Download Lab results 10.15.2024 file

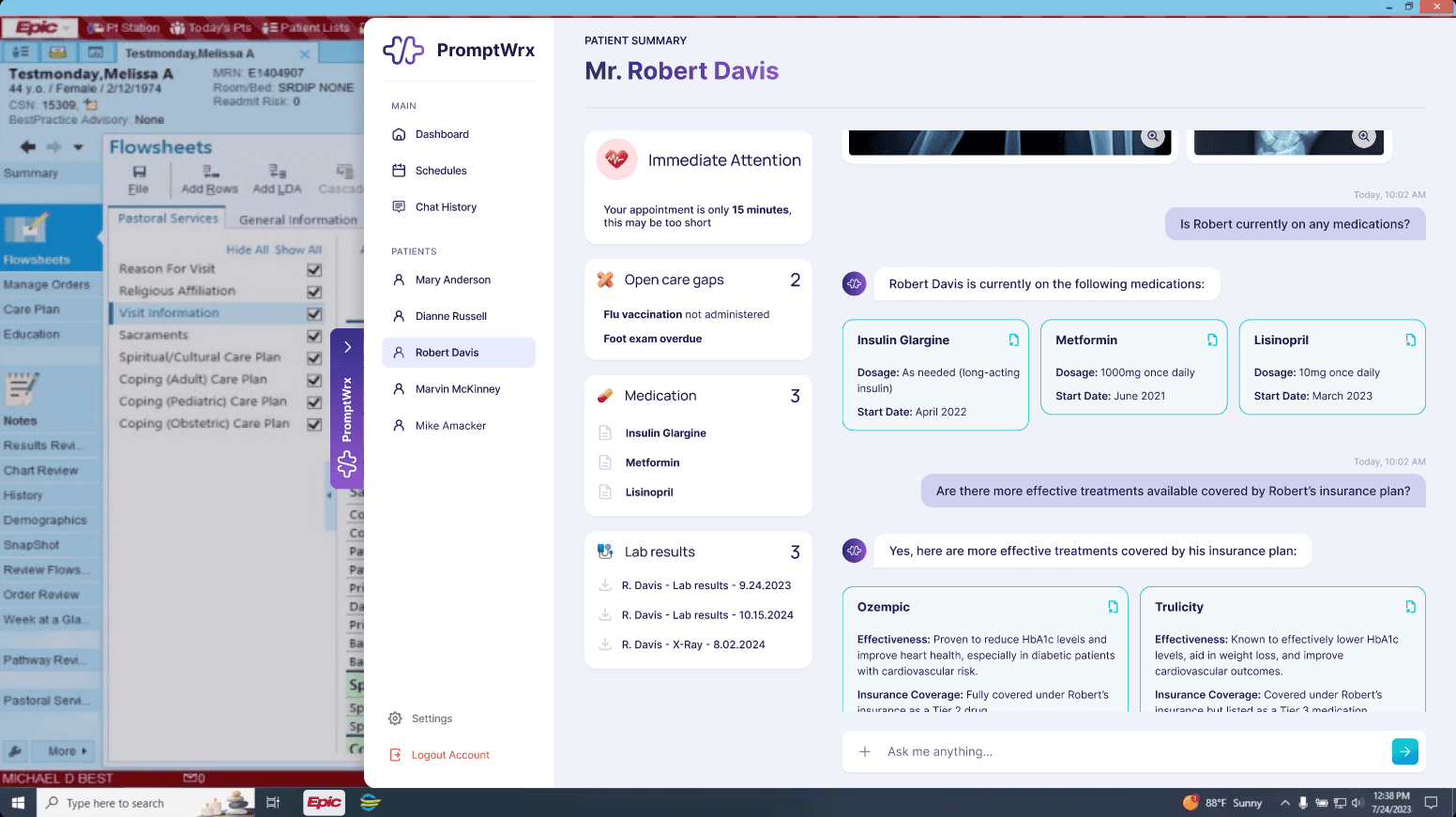[605, 615]
